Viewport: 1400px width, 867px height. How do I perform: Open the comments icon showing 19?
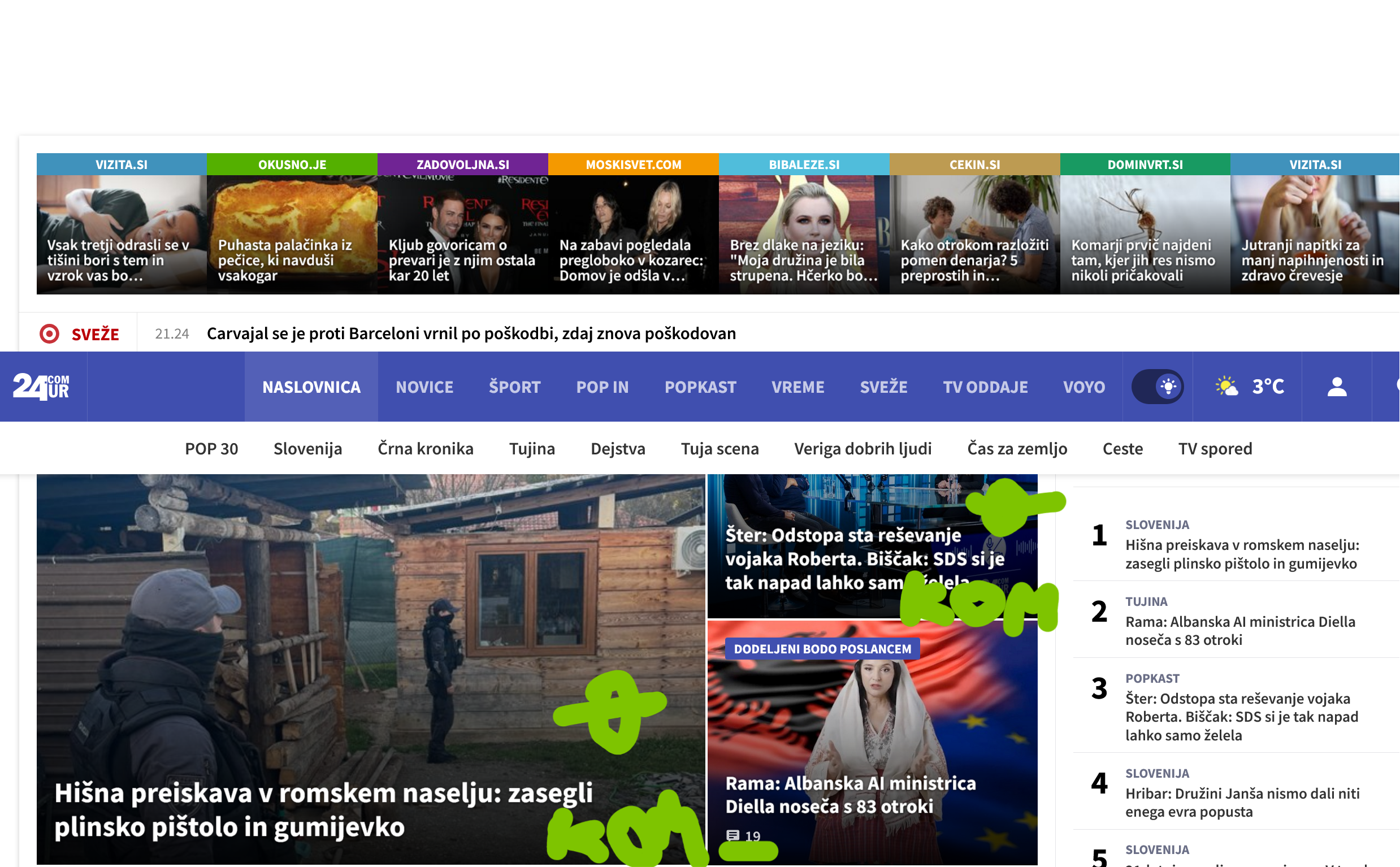point(732,835)
